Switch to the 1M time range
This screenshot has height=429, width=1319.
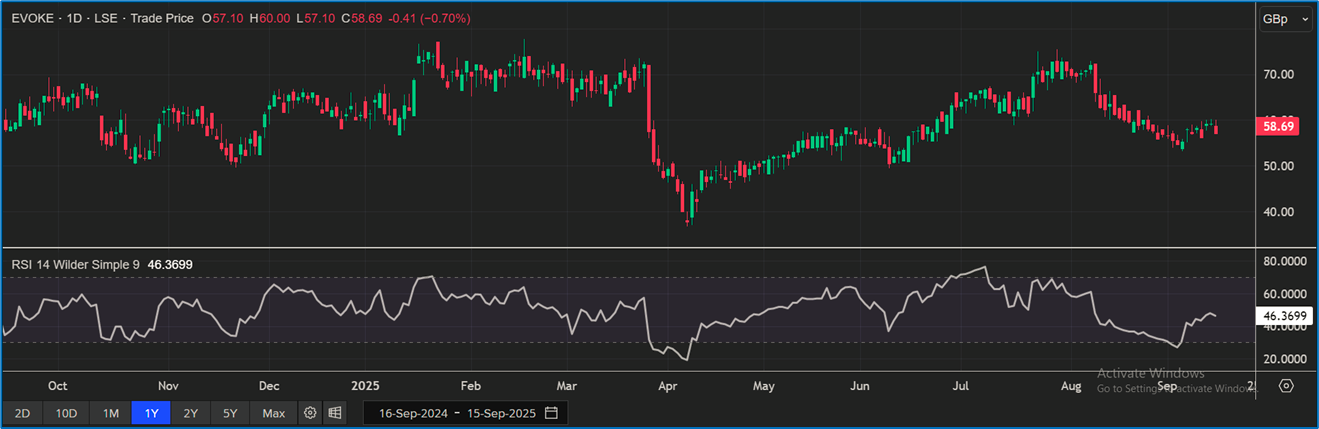pyautogui.click(x=111, y=413)
